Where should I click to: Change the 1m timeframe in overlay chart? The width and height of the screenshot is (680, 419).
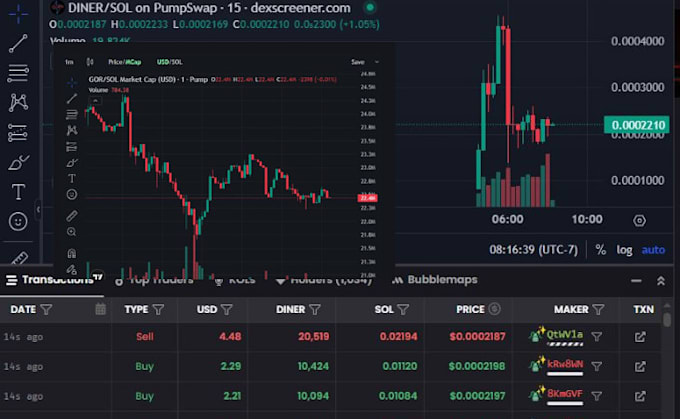click(69, 62)
